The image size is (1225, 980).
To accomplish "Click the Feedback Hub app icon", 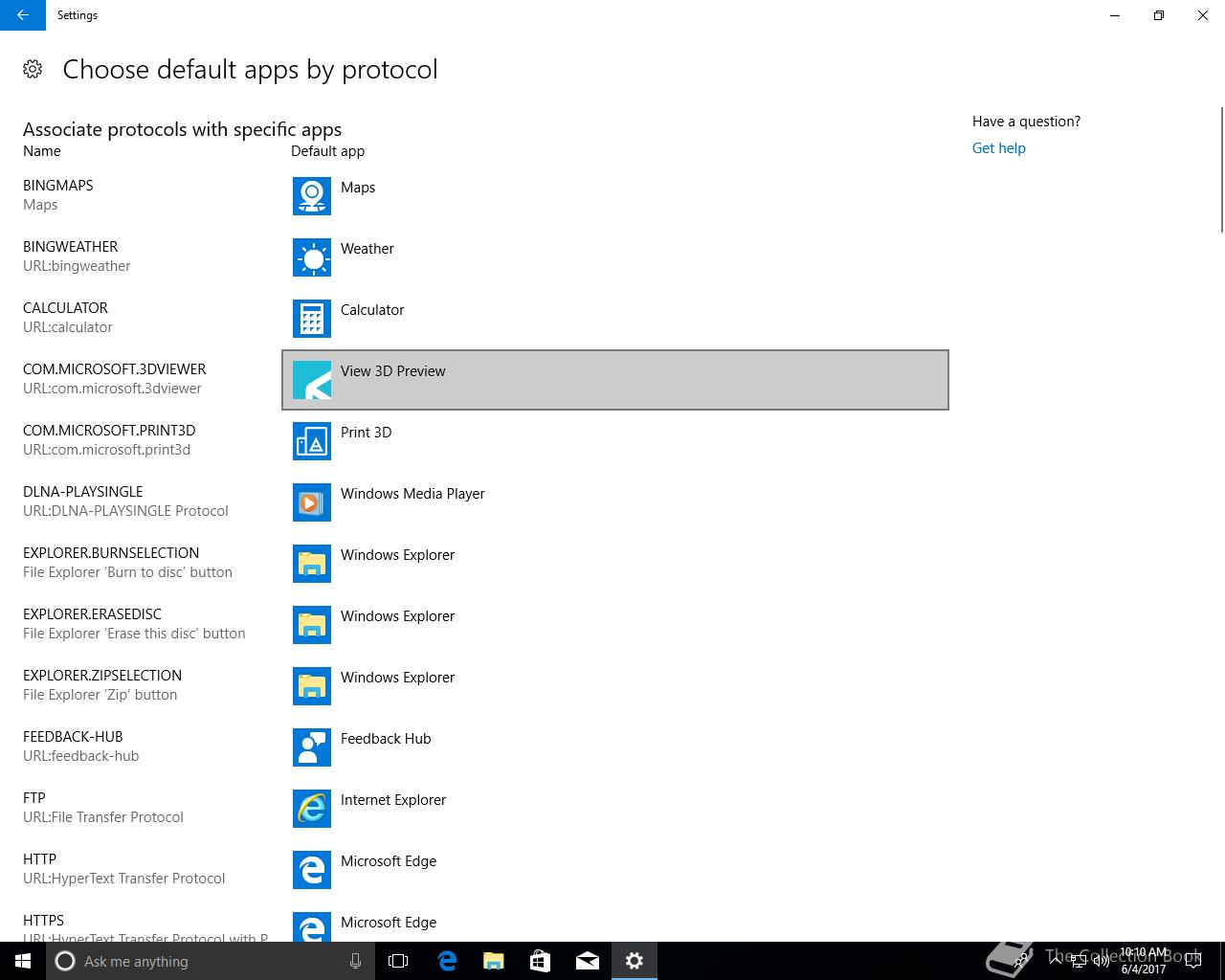I will pos(312,747).
